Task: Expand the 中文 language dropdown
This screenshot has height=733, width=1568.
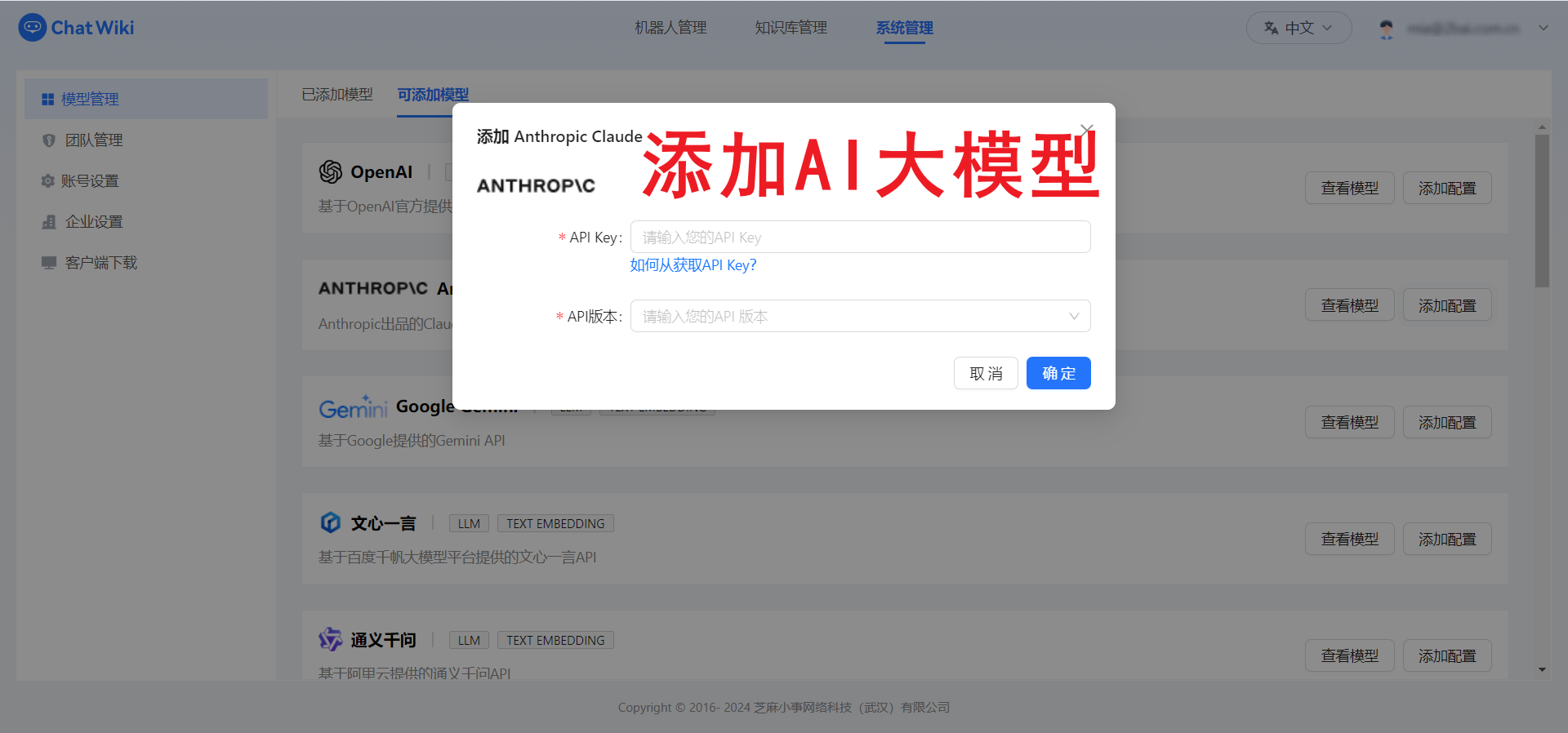Action: click(x=1298, y=28)
